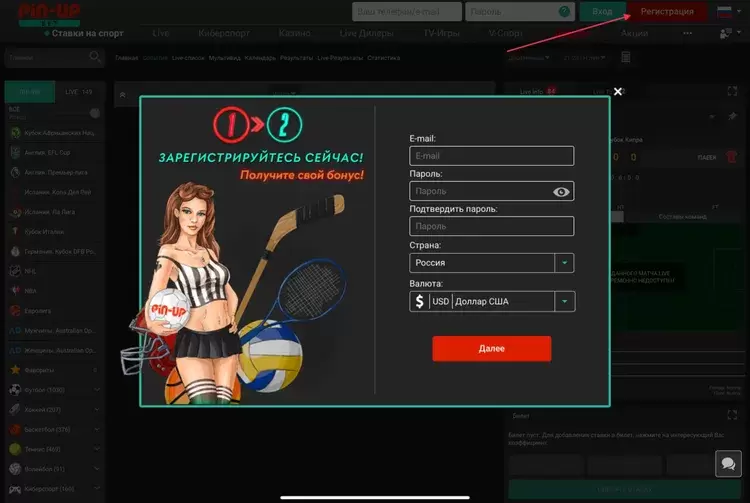Select Испания. Ла Лига in sidebar
Viewport: 750px width, 503px height.
click(54, 212)
